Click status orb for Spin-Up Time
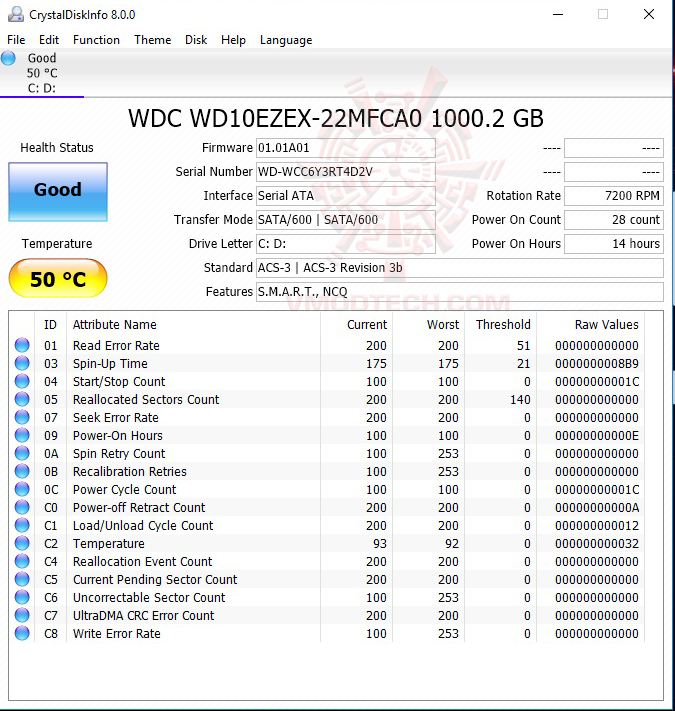Screen dimensions: 675x711 coord(22,363)
